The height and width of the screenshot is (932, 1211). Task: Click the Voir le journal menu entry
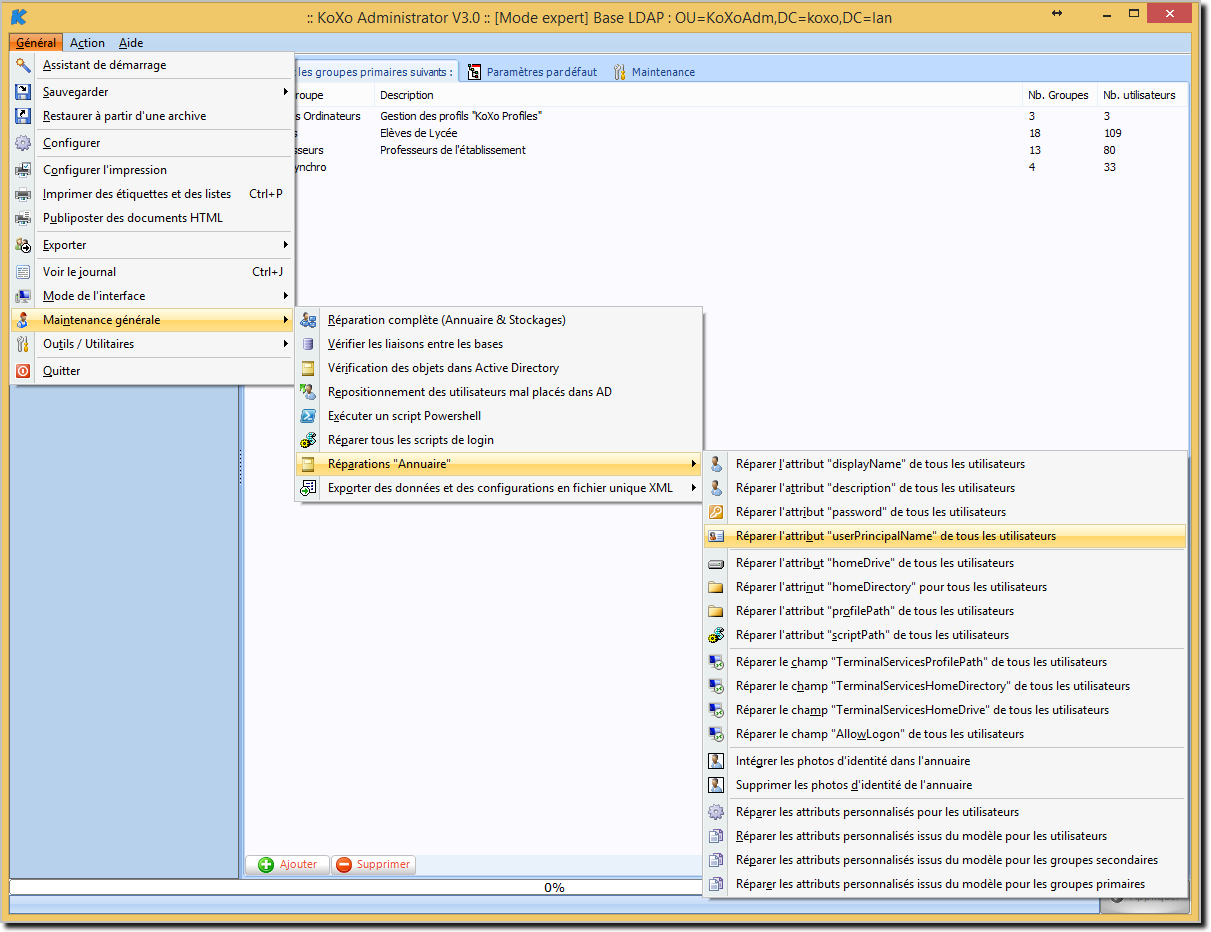(x=153, y=272)
